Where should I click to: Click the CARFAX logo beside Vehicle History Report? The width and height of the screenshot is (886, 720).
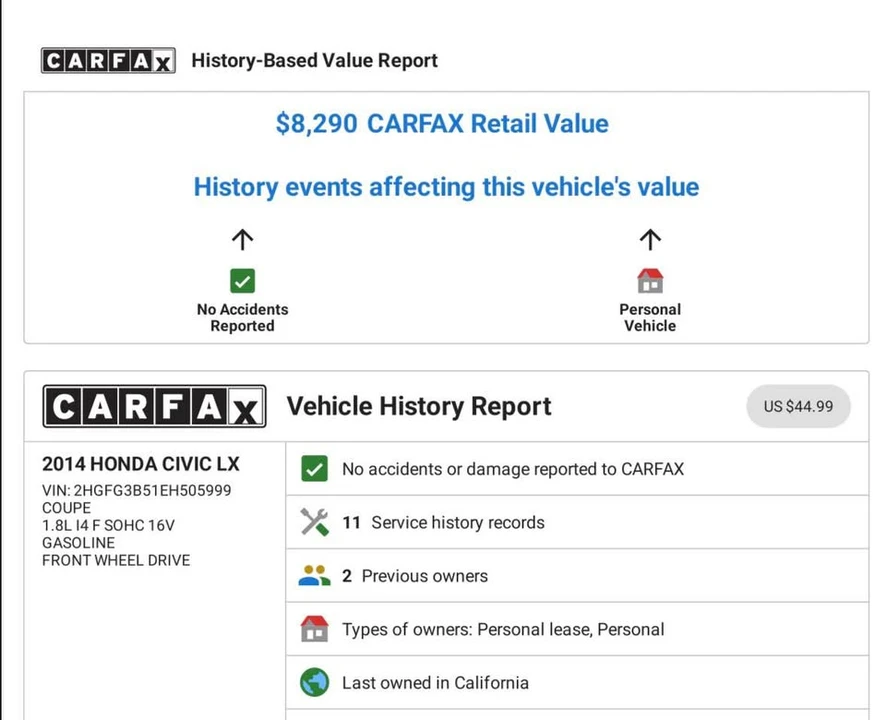[x=154, y=406]
